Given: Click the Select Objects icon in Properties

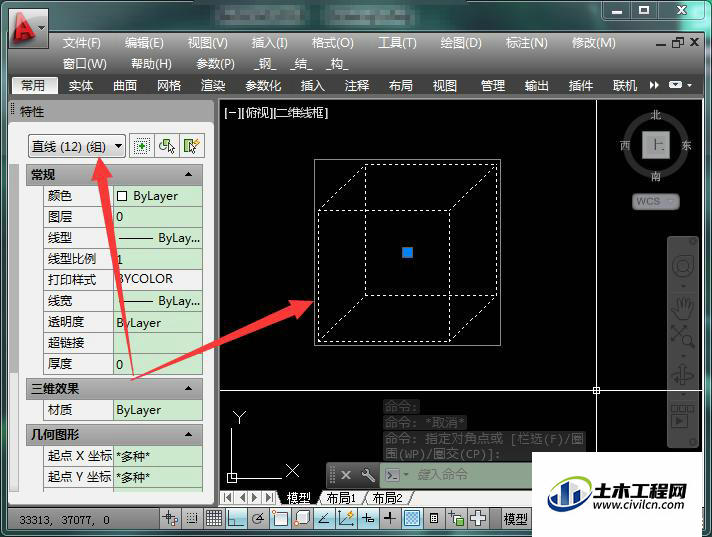Looking at the screenshot, I should tap(167, 146).
